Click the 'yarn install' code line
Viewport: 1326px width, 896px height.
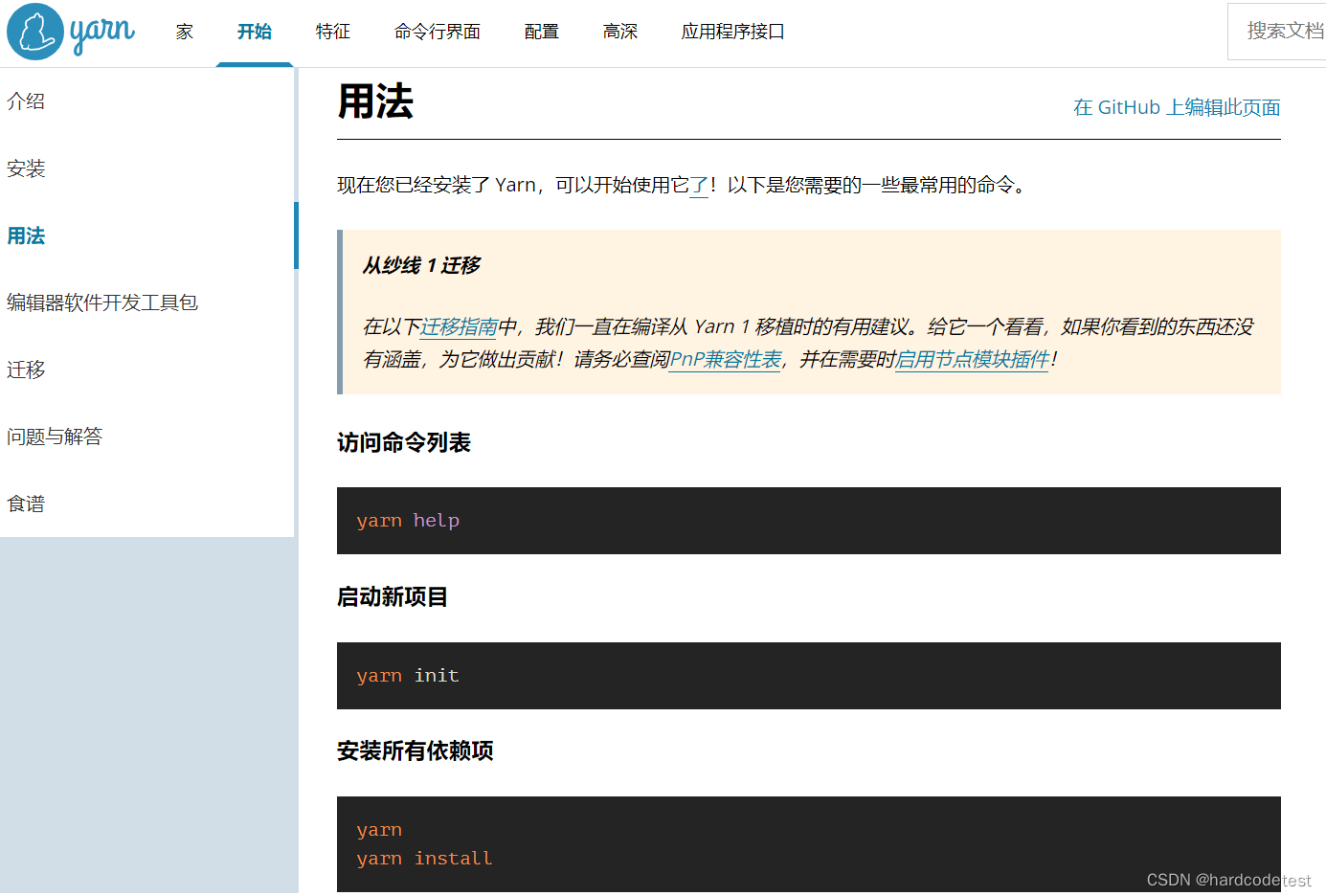pos(424,859)
